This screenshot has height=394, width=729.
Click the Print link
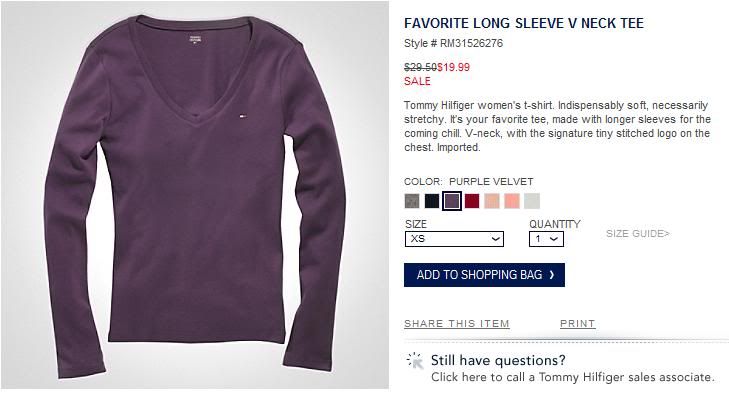click(x=577, y=324)
